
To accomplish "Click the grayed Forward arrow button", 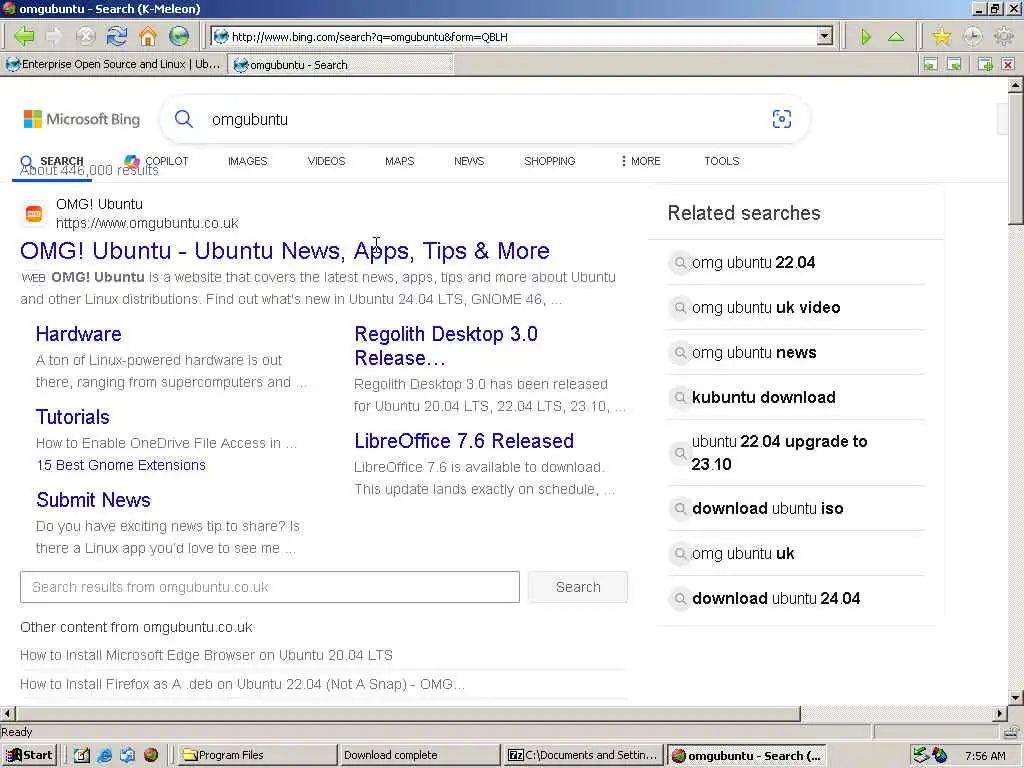I will 54,37.
